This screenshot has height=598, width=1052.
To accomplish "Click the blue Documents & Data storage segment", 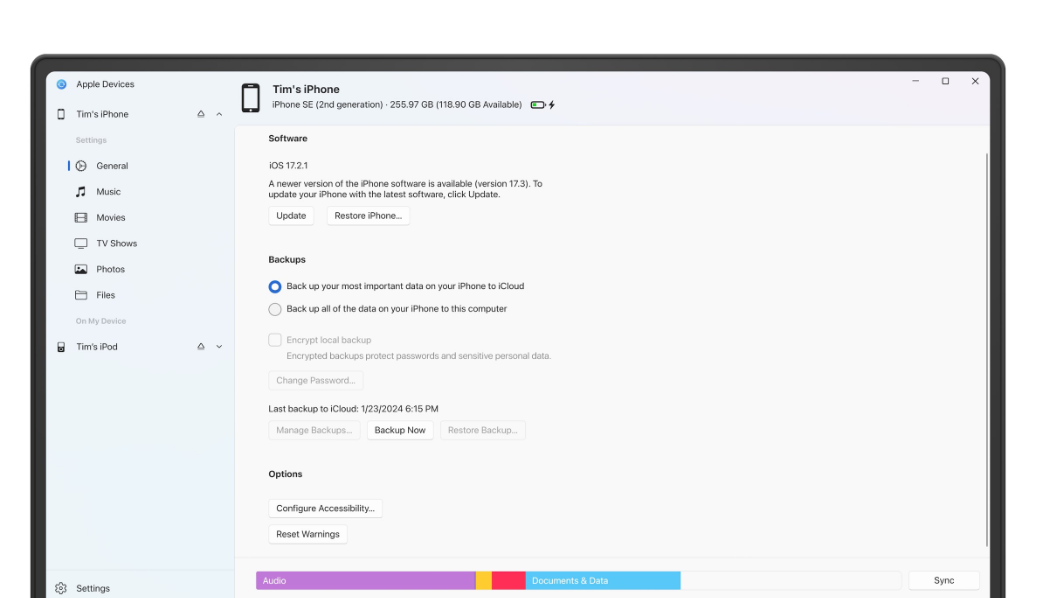I will click(x=602, y=581).
